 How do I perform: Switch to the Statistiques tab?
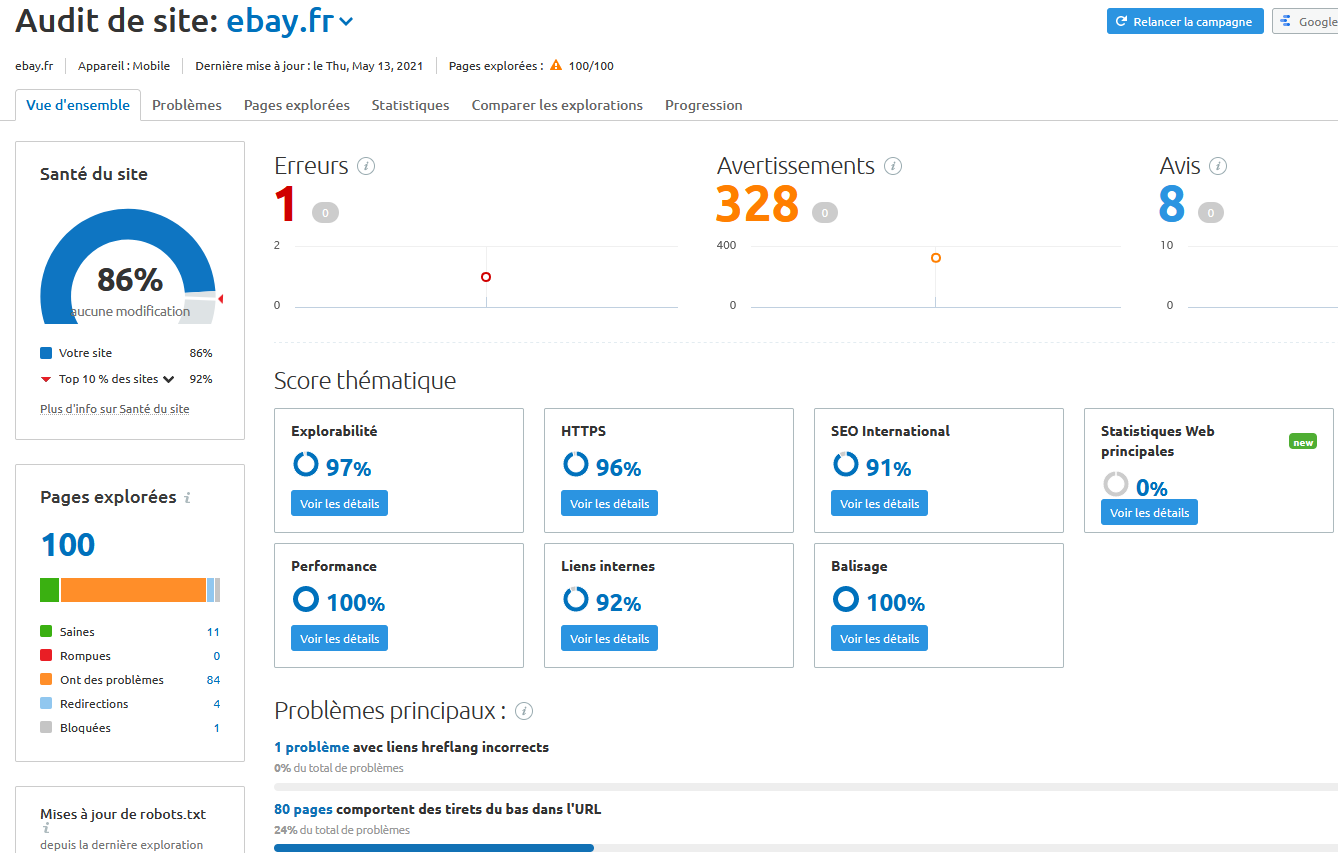point(410,105)
